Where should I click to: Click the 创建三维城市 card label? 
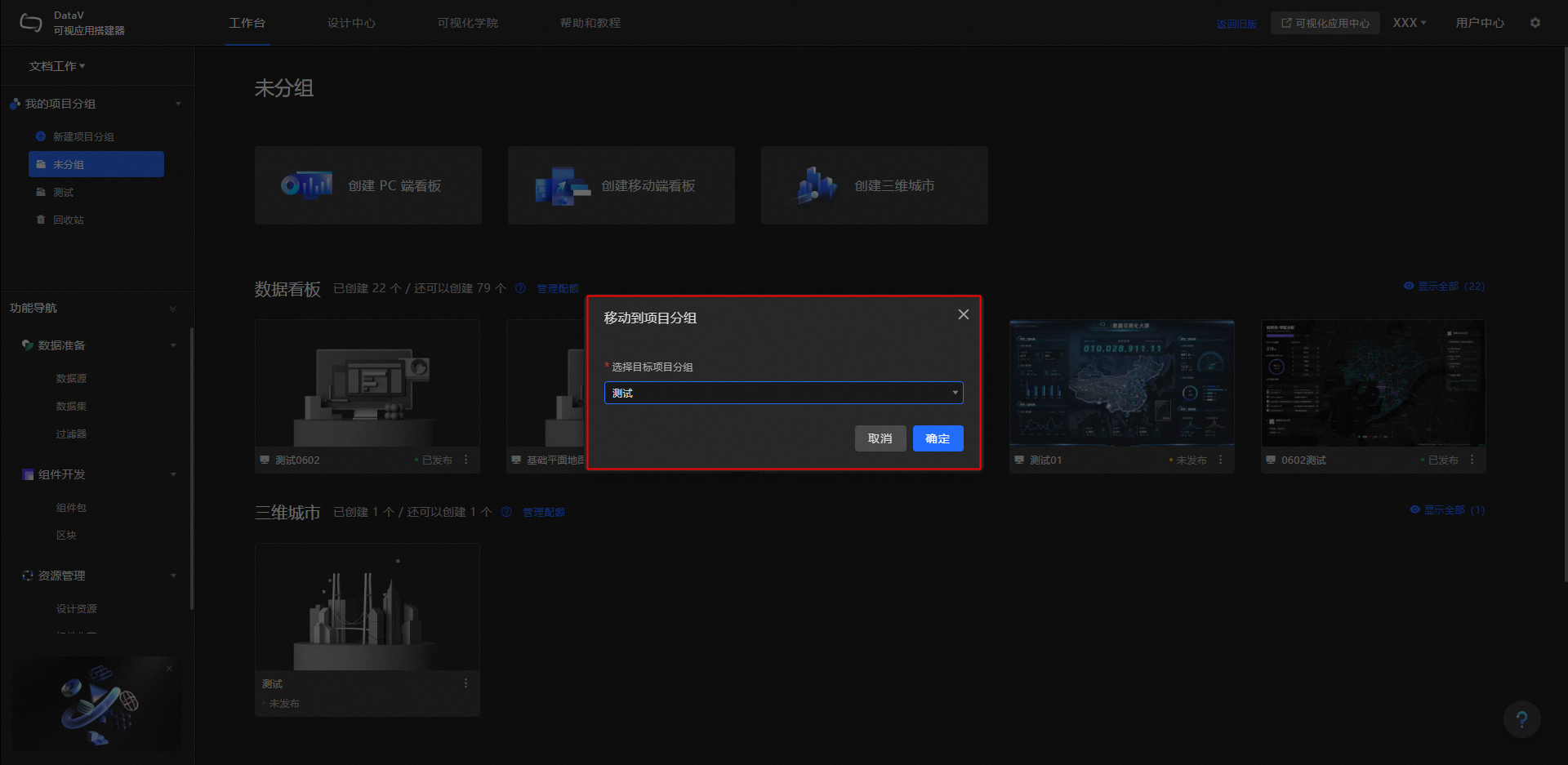(x=894, y=185)
